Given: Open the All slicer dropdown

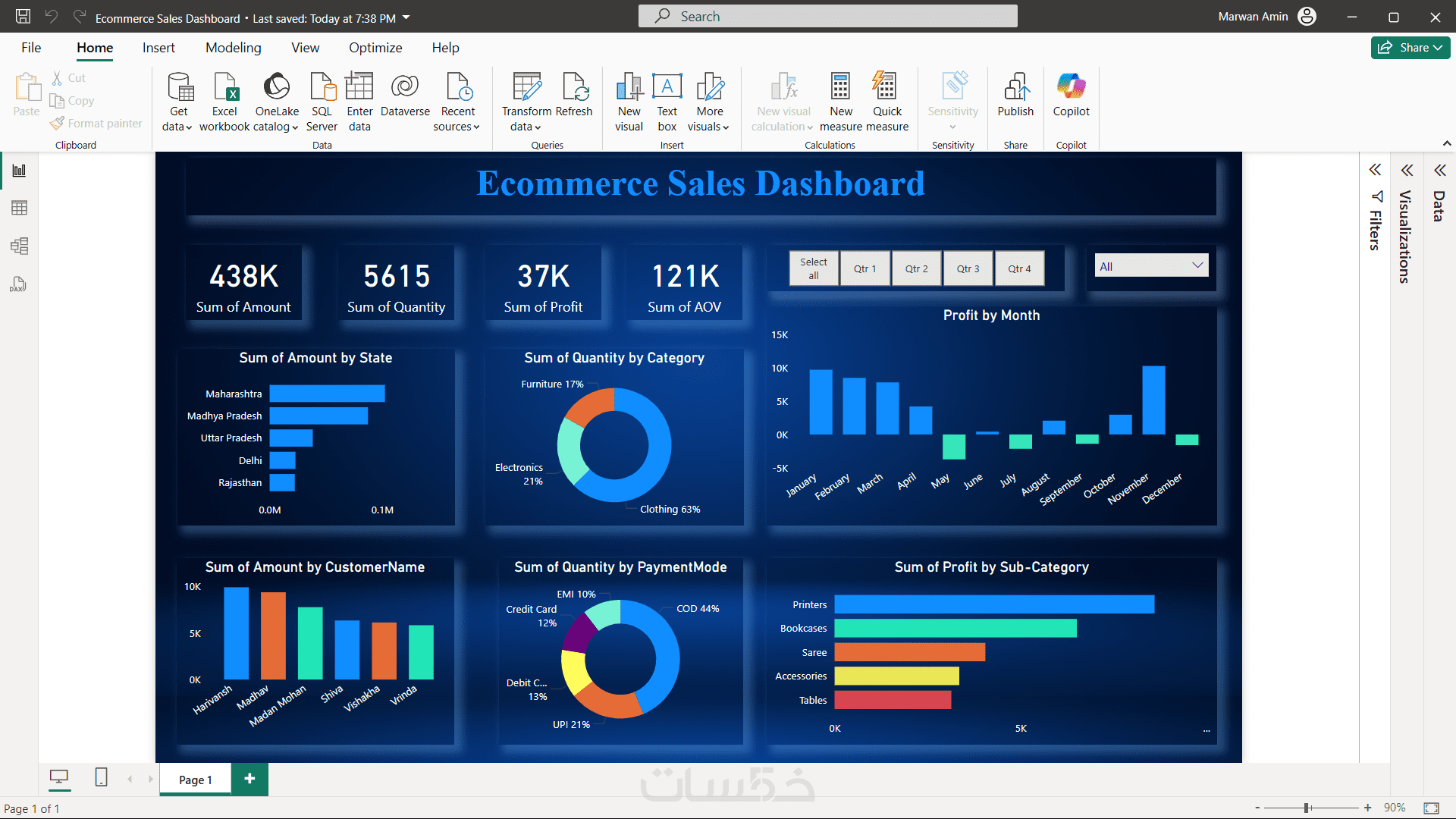Looking at the screenshot, I should click(x=1150, y=266).
